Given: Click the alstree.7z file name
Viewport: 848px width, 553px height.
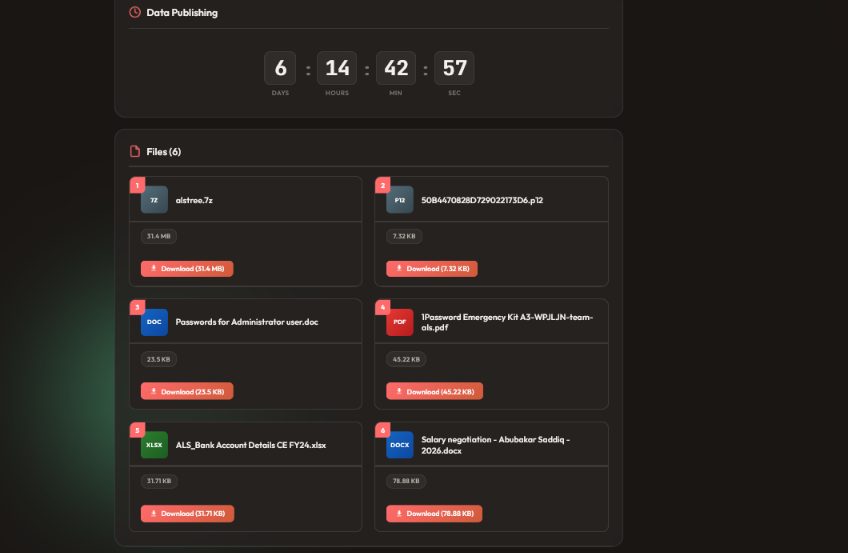Looking at the screenshot, I should point(194,200).
